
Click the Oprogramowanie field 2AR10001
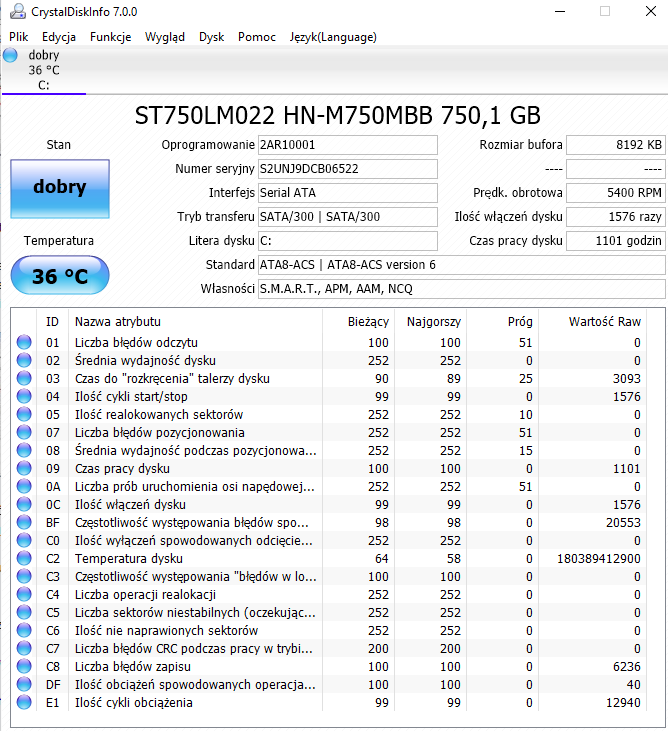tap(348, 145)
